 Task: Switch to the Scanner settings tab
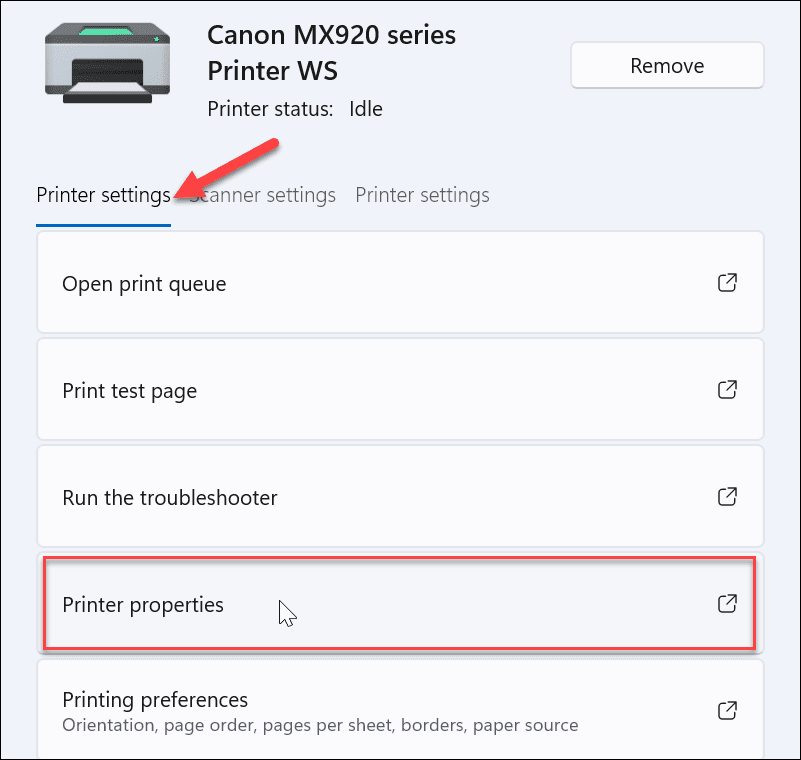pos(263,195)
